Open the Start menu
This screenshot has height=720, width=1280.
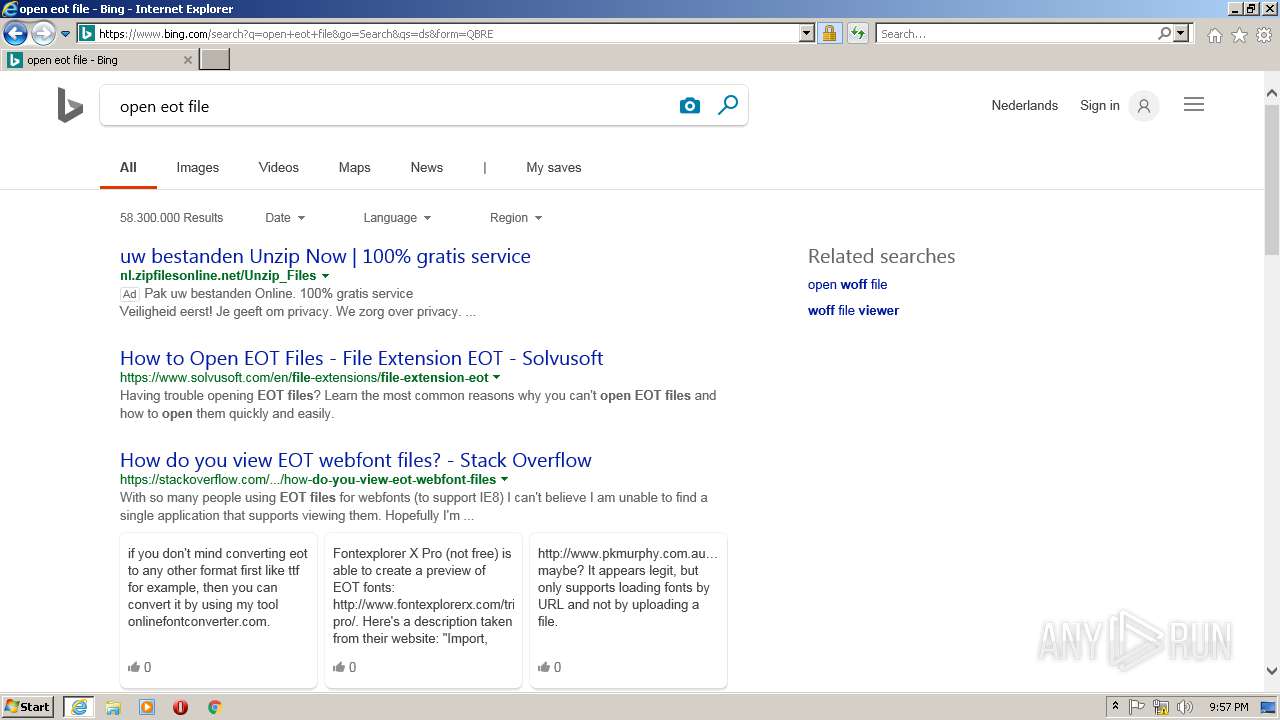pyautogui.click(x=28, y=707)
